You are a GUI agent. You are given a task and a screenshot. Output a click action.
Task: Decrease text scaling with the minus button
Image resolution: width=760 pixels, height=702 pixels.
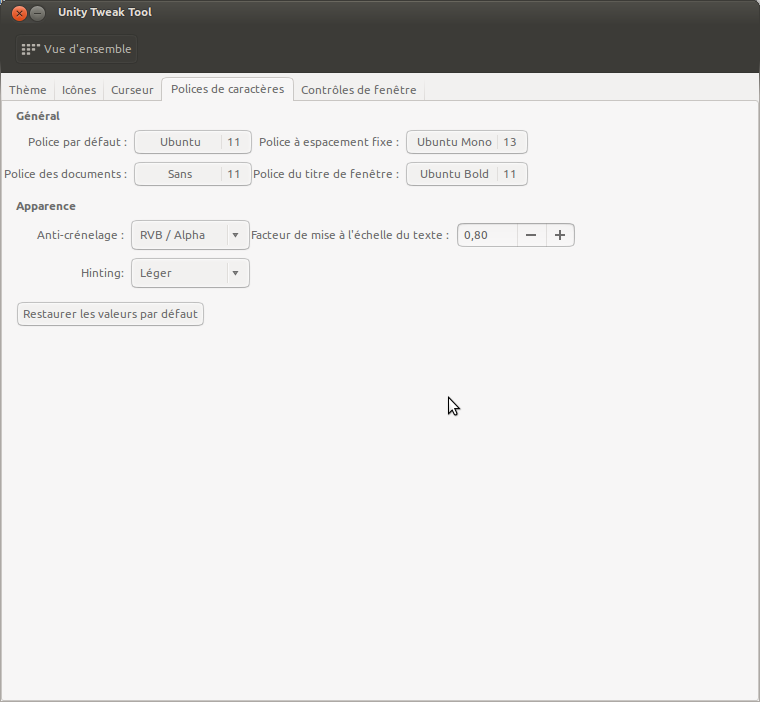tap(531, 235)
